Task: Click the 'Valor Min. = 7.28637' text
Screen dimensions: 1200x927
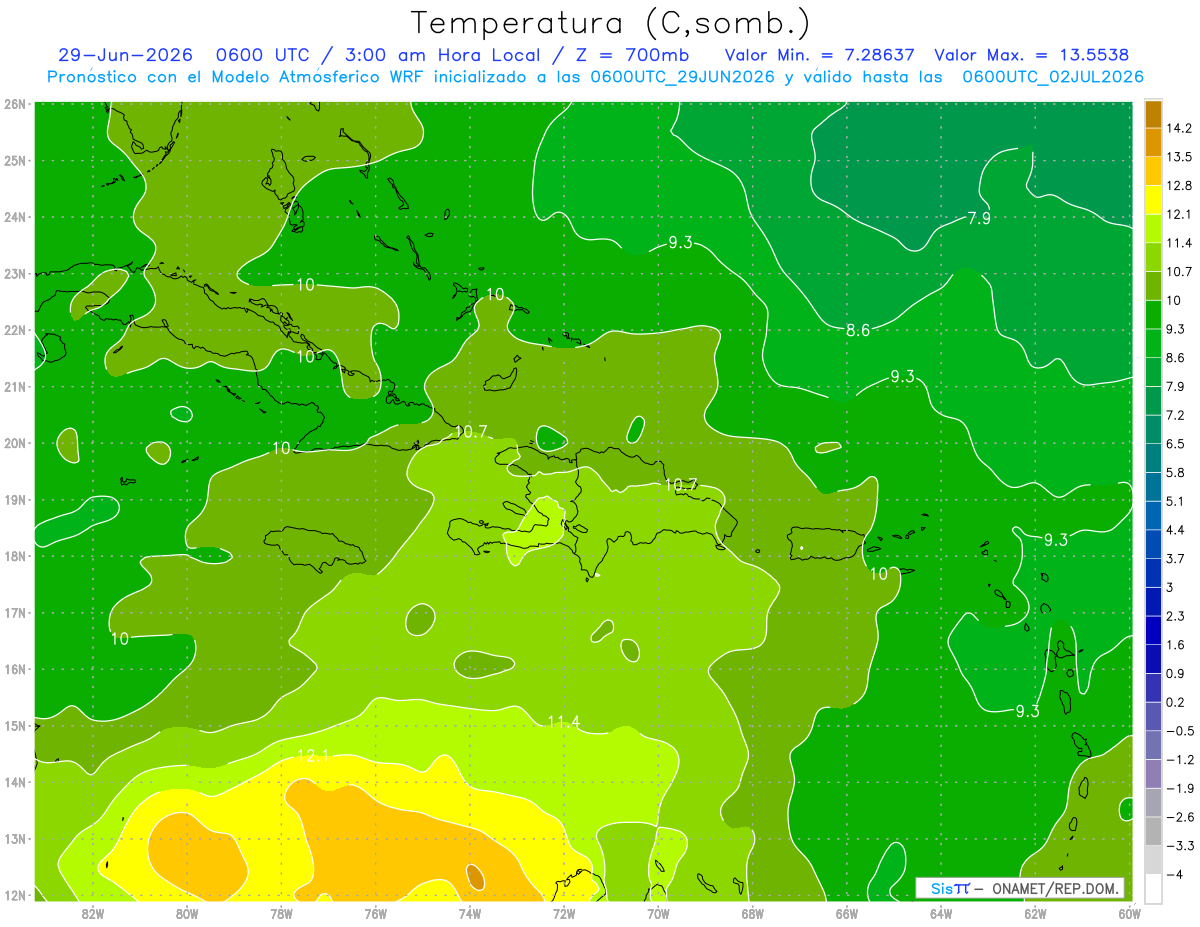Action: [x=819, y=55]
